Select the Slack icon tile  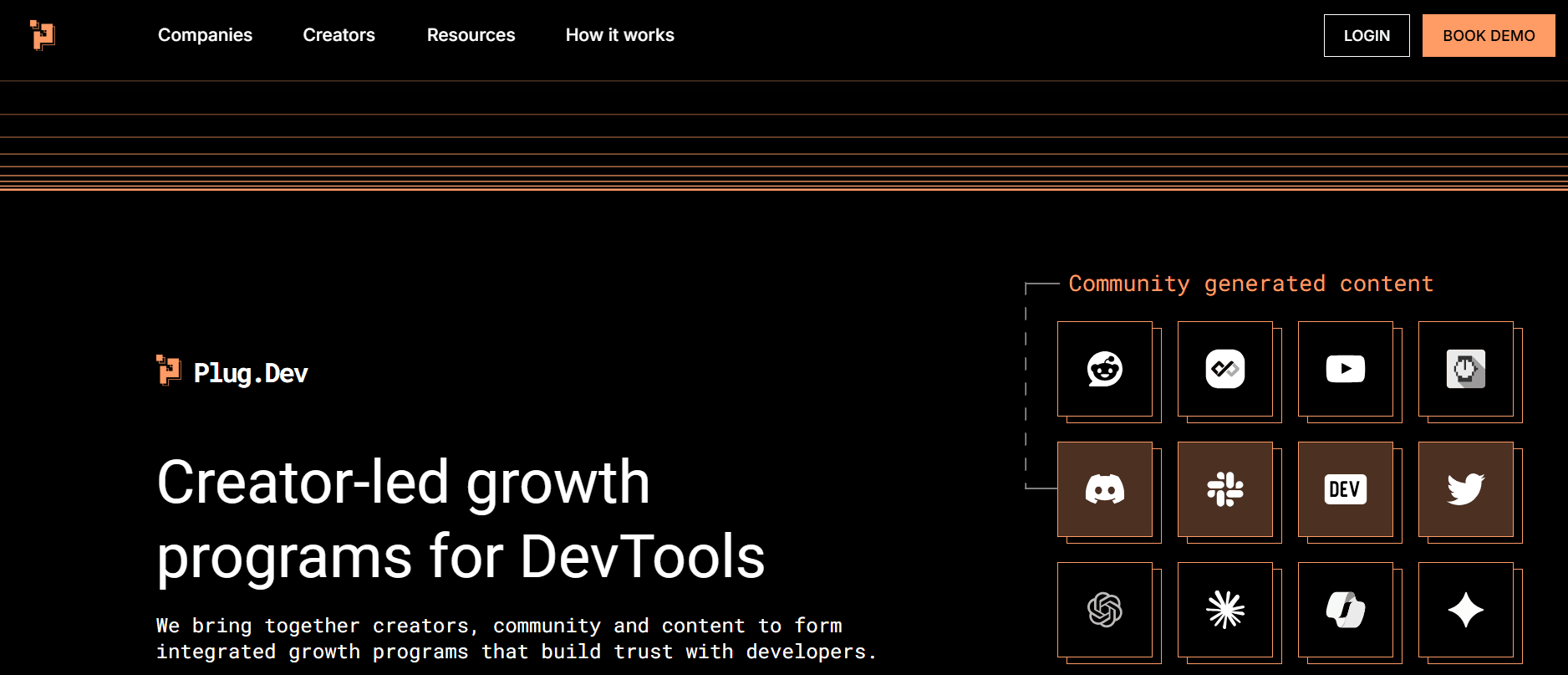1225,489
